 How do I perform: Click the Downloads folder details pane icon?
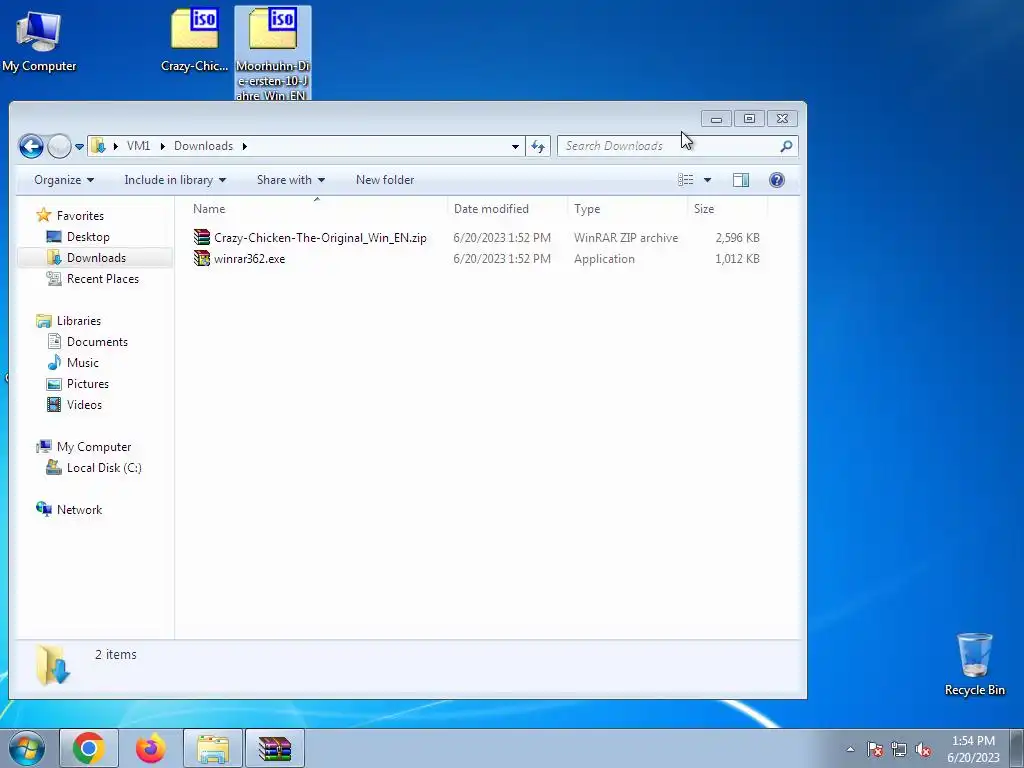click(52, 664)
